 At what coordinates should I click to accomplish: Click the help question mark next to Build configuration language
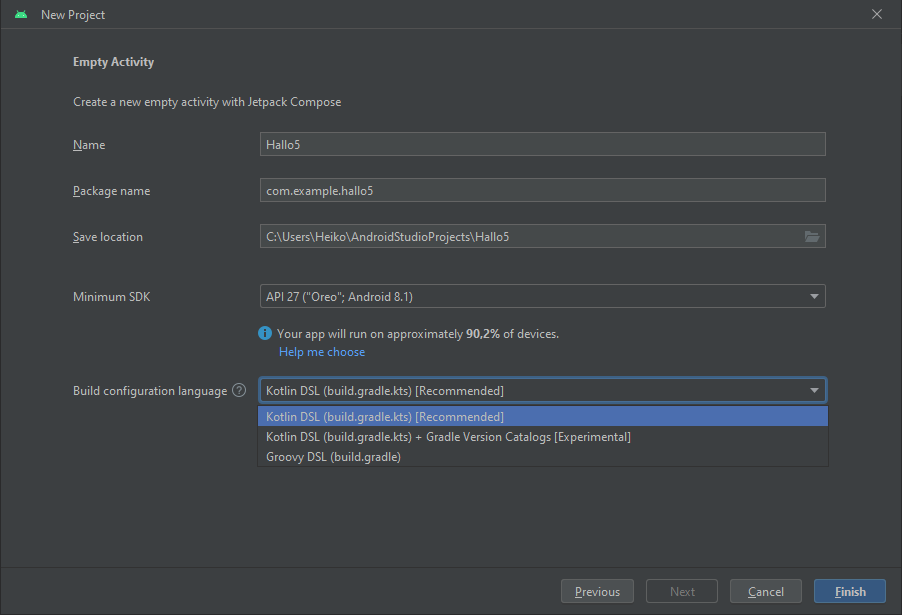click(239, 390)
